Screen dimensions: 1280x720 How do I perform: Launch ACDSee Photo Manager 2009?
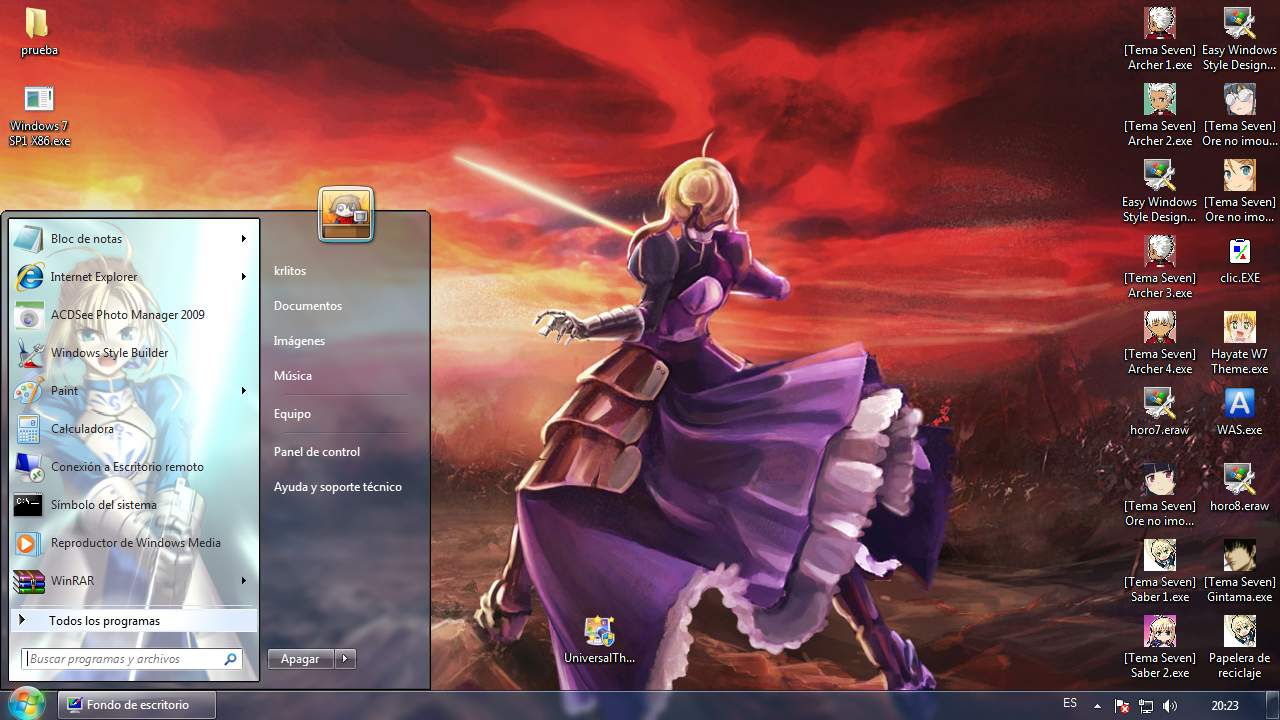pos(127,314)
